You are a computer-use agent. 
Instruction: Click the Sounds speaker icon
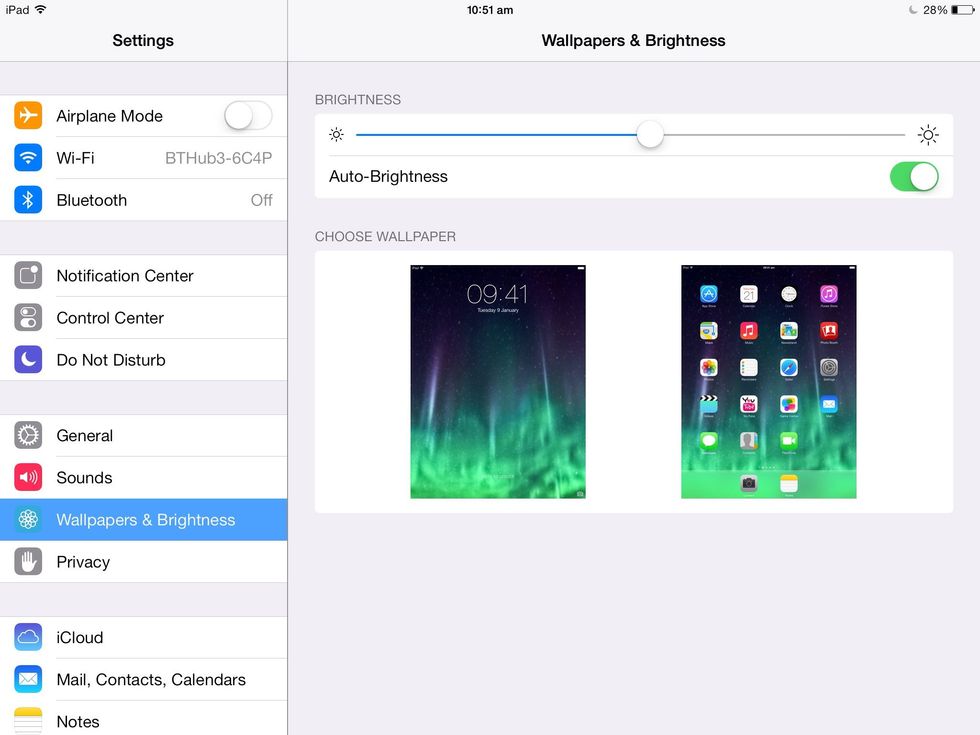(27, 477)
